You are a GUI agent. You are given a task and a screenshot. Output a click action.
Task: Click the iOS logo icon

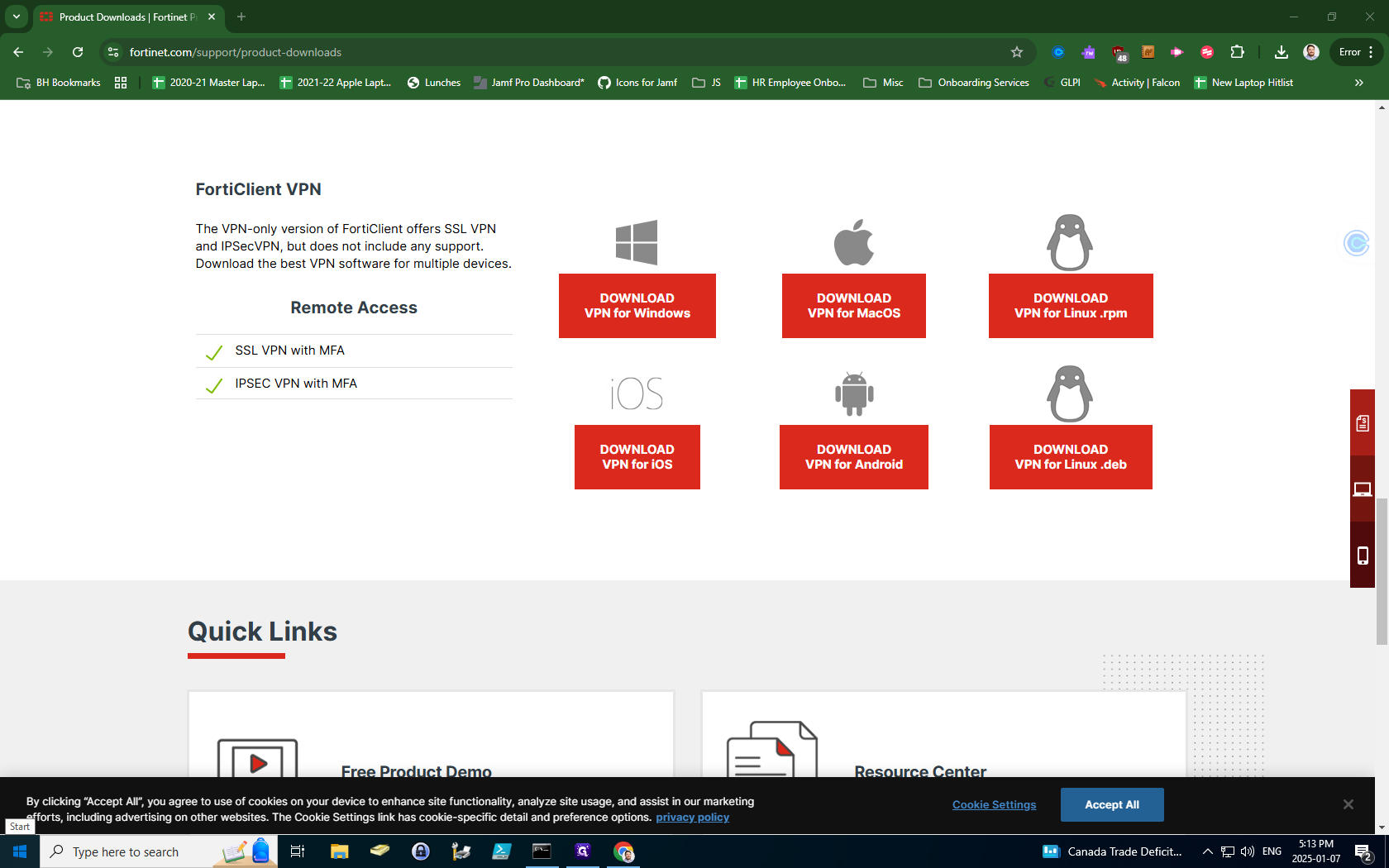[637, 393]
